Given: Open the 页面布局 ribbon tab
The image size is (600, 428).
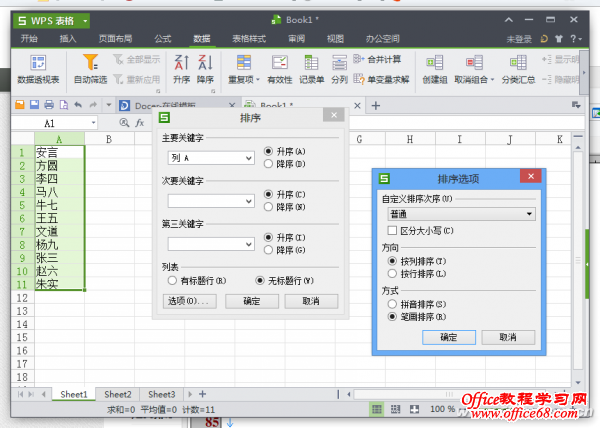Looking at the screenshot, I should [115, 39].
